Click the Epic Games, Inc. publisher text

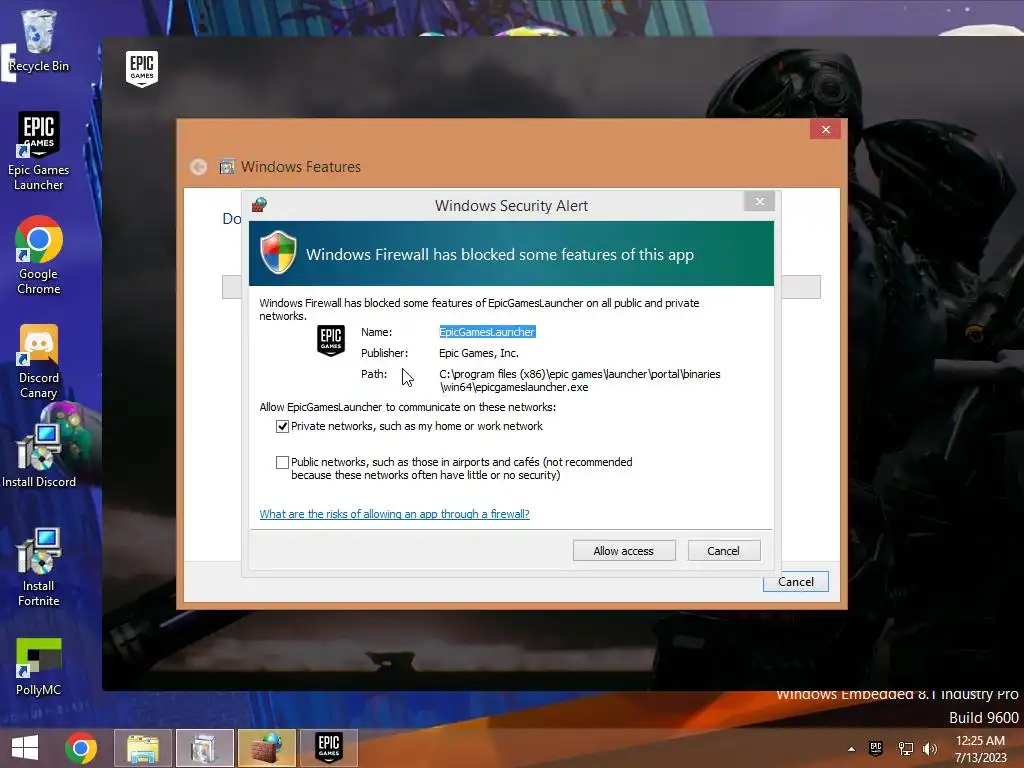479,353
